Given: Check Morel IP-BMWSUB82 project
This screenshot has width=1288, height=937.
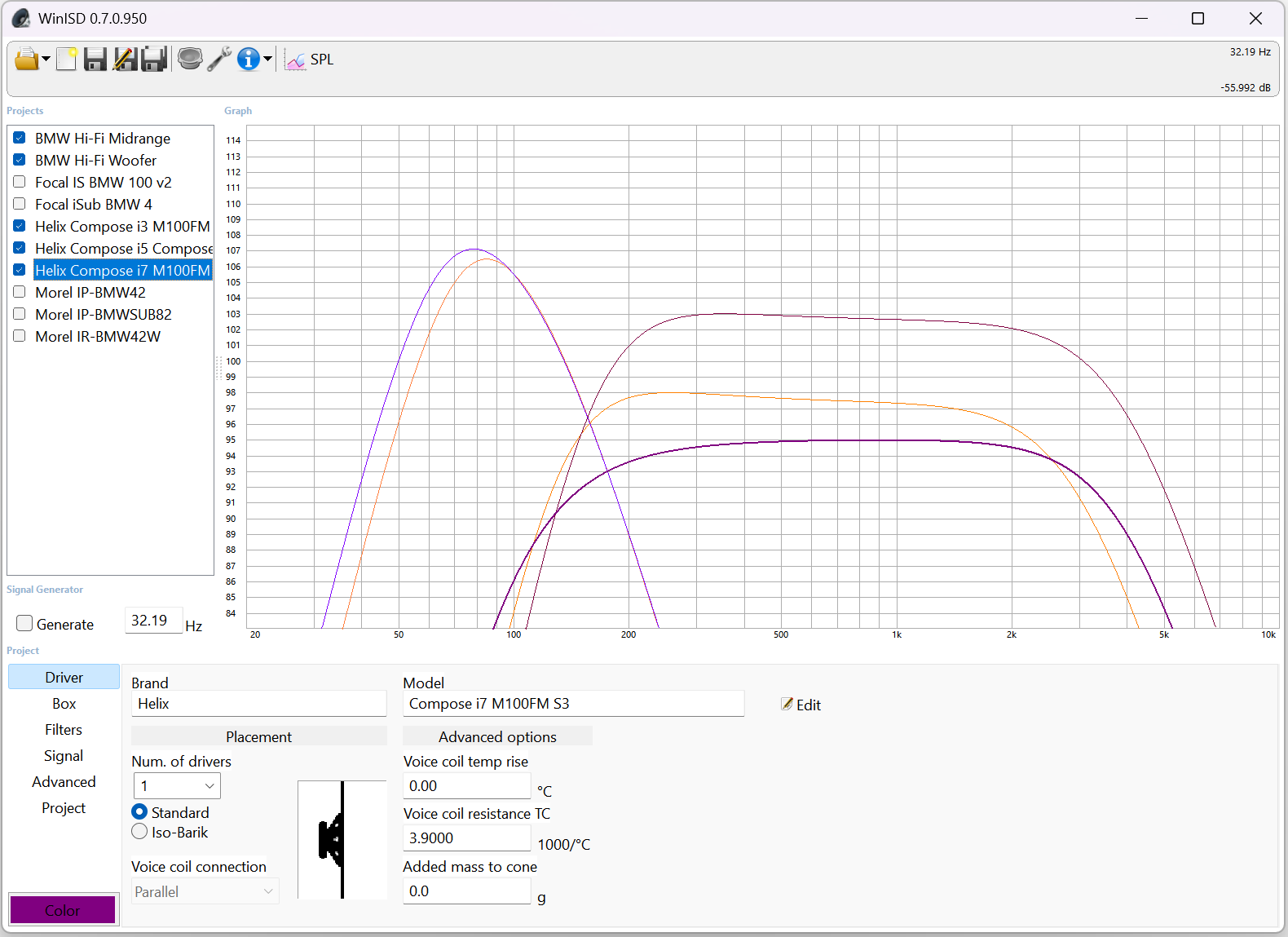Looking at the screenshot, I should (20, 314).
